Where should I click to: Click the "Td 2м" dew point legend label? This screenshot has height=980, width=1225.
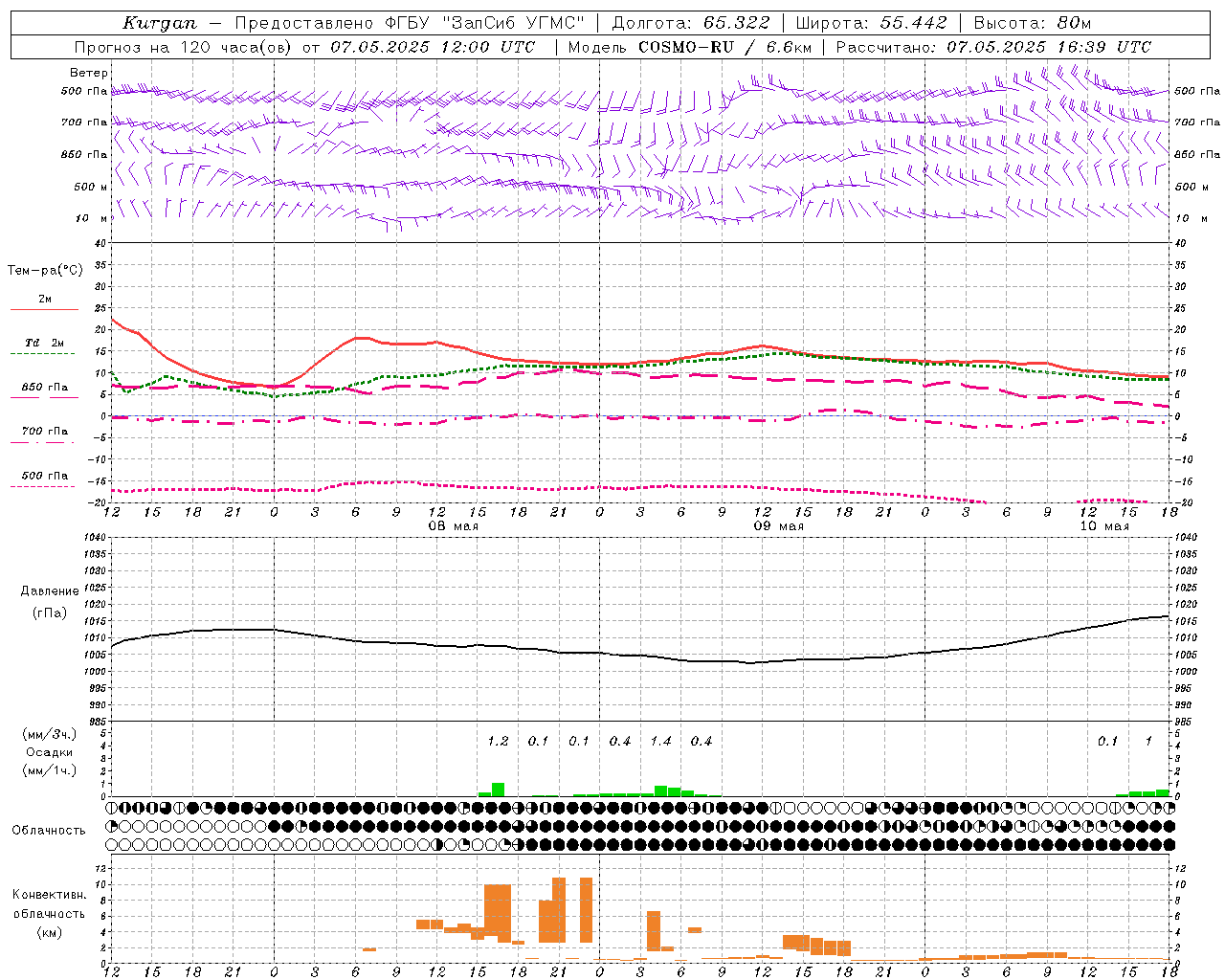pos(45,343)
